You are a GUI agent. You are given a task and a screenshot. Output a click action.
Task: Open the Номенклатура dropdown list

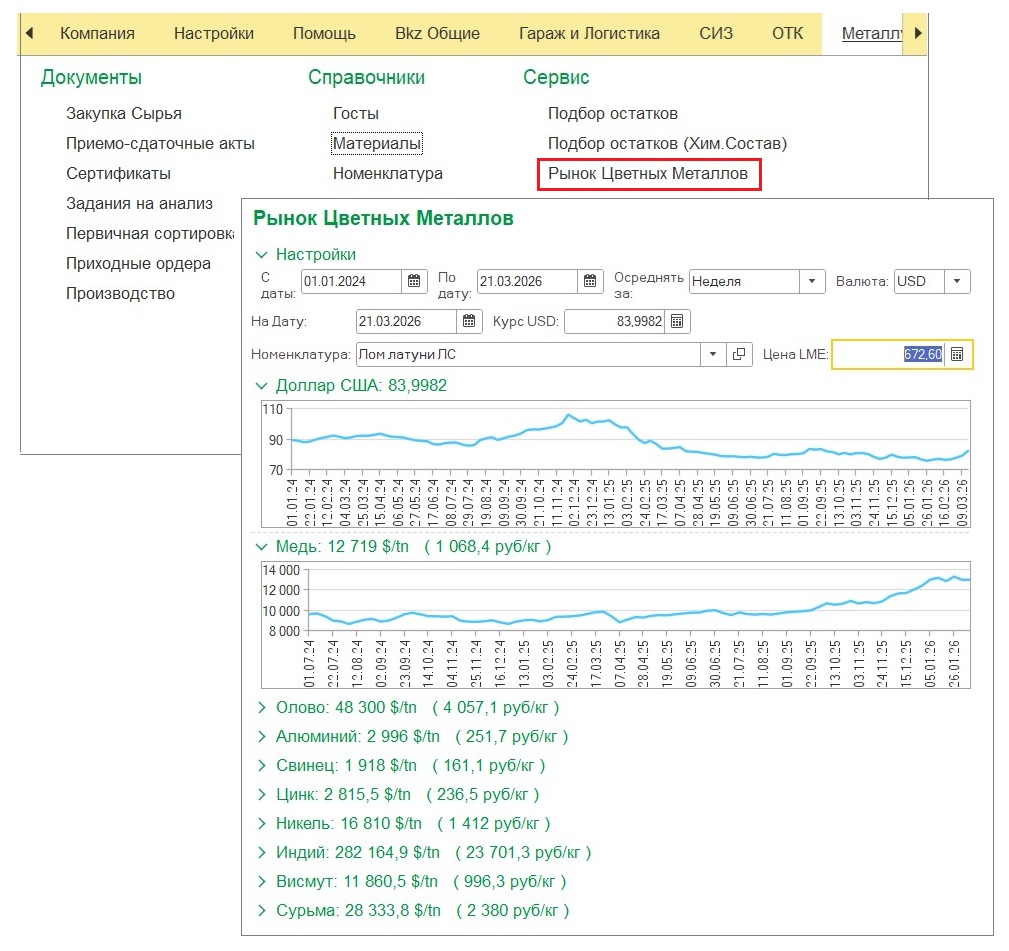[x=713, y=354]
